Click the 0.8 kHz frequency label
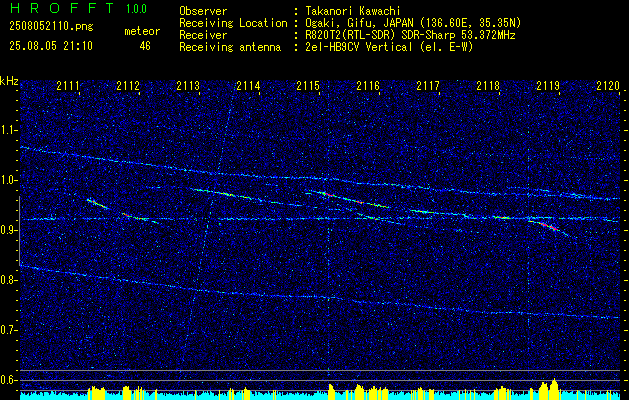 [x=8, y=280]
